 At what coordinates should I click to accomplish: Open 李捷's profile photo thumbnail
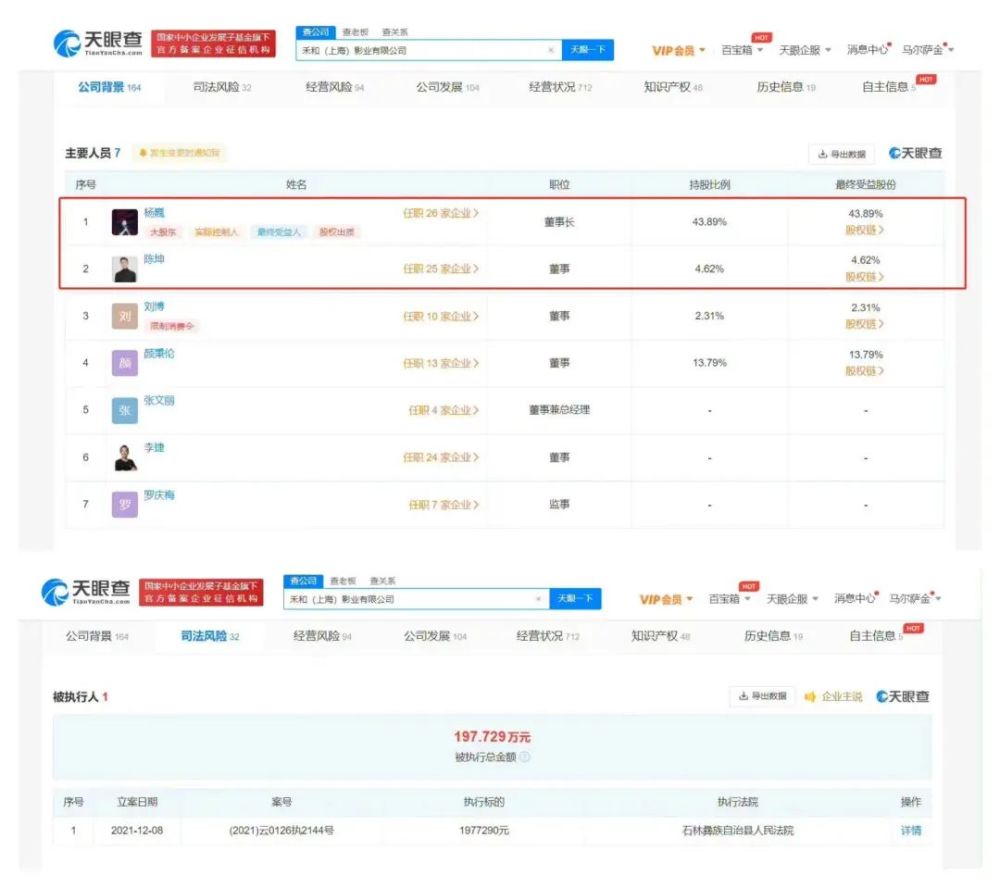click(124, 457)
